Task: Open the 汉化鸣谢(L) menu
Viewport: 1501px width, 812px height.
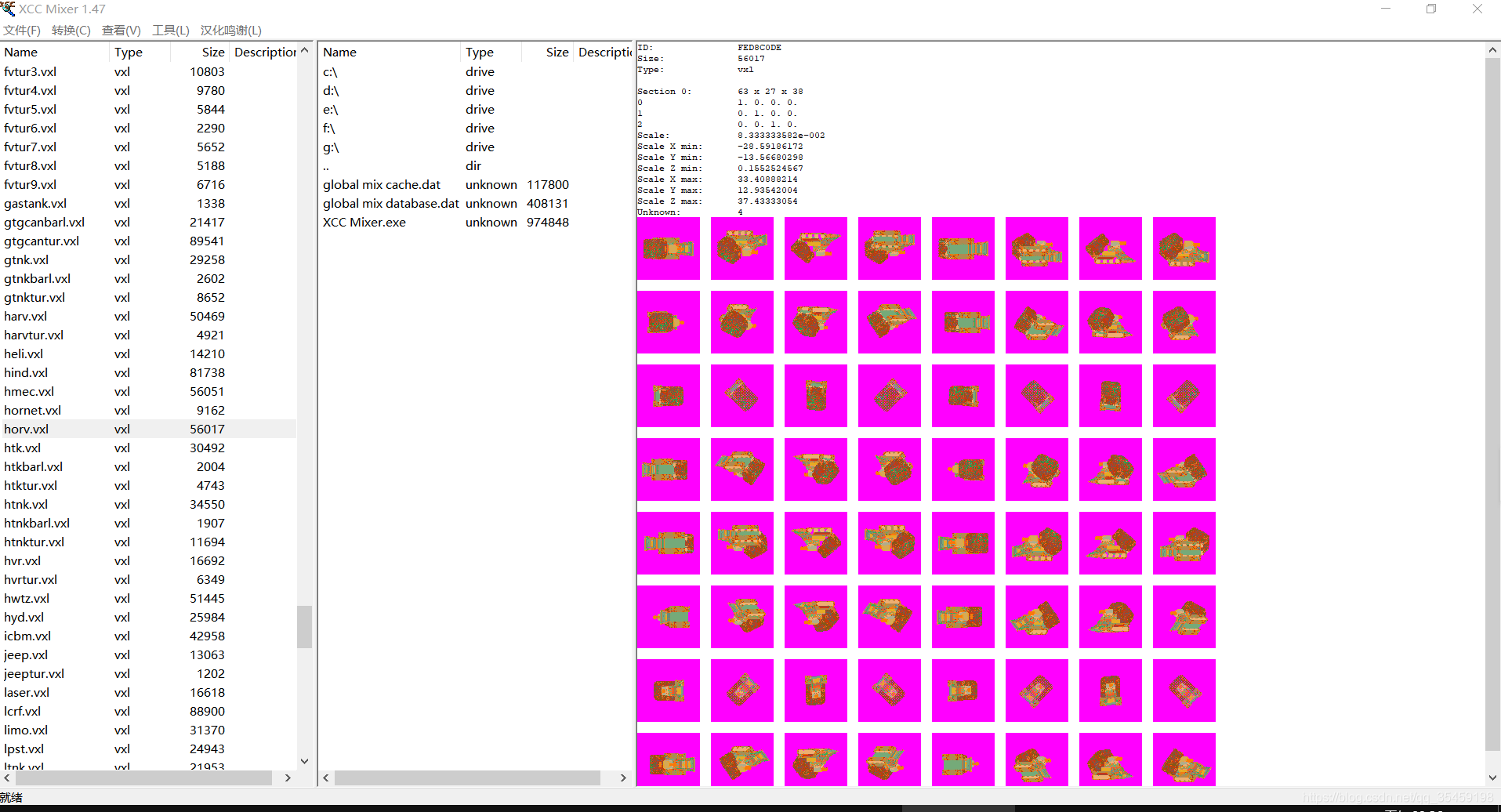Action: [231, 31]
